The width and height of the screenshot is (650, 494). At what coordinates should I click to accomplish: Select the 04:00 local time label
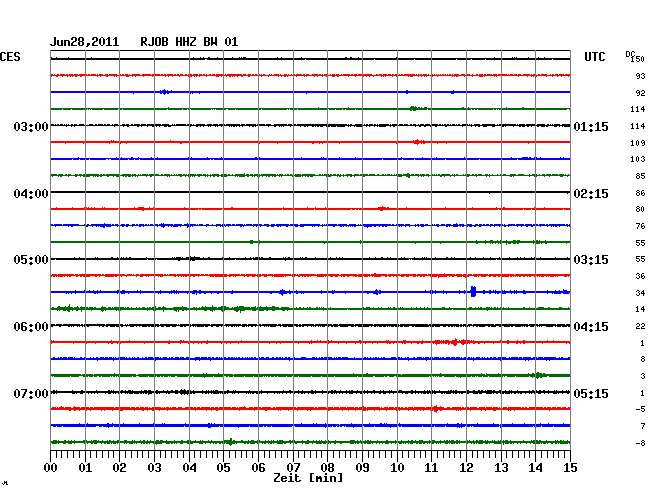pyautogui.click(x=31, y=194)
